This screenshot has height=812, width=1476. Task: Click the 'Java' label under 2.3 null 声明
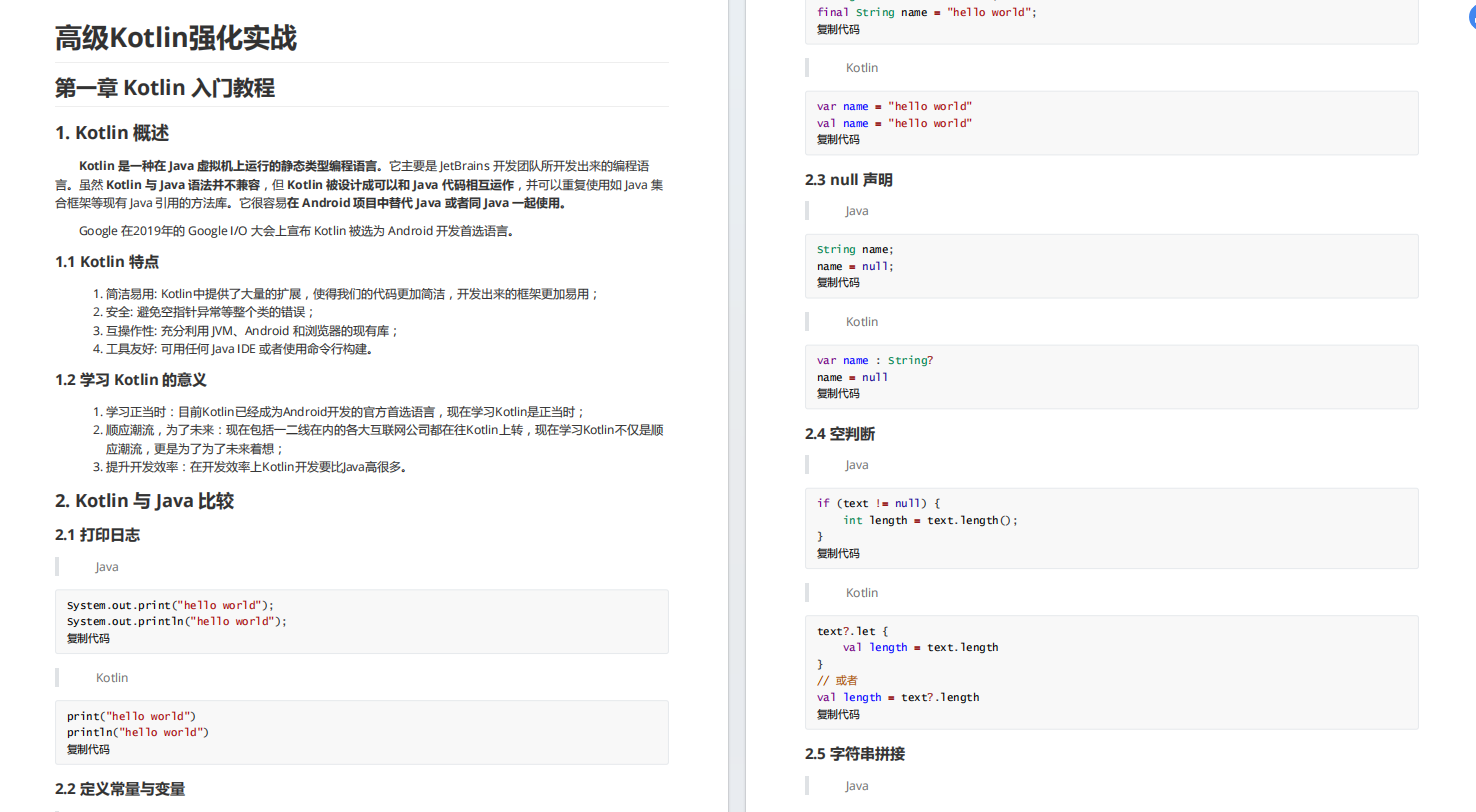point(857,211)
